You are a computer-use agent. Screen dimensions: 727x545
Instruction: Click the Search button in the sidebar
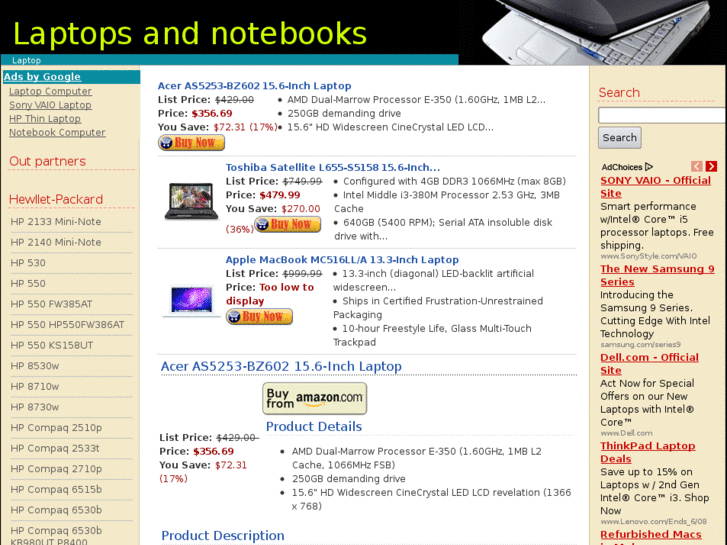[619, 138]
